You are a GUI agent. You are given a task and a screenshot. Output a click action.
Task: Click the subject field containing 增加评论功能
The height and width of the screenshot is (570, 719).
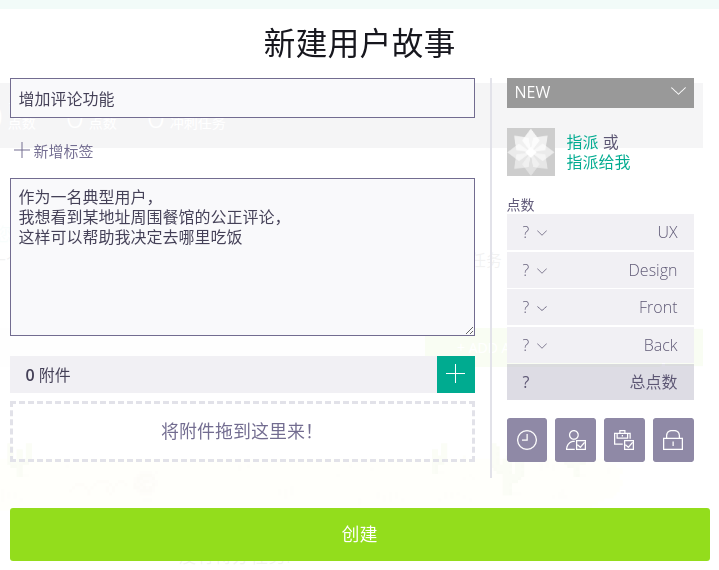click(x=242, y=99)
